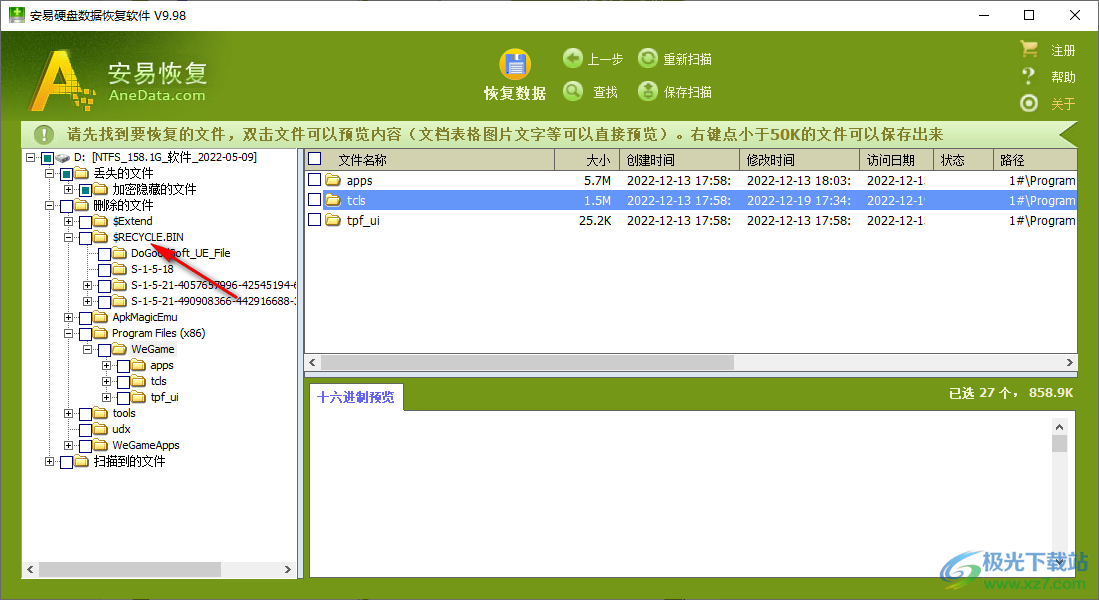Expand the 加密隐藏的文件 tree node

[69, 189]
